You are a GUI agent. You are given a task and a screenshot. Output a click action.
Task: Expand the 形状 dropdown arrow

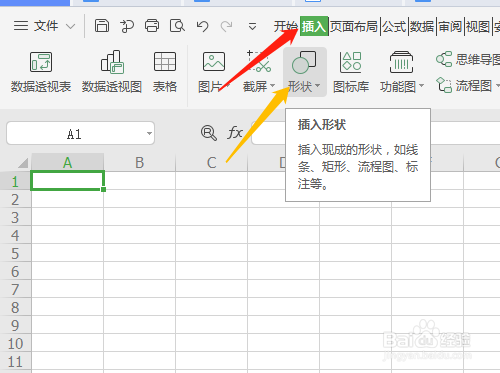(x=317, y=86)
